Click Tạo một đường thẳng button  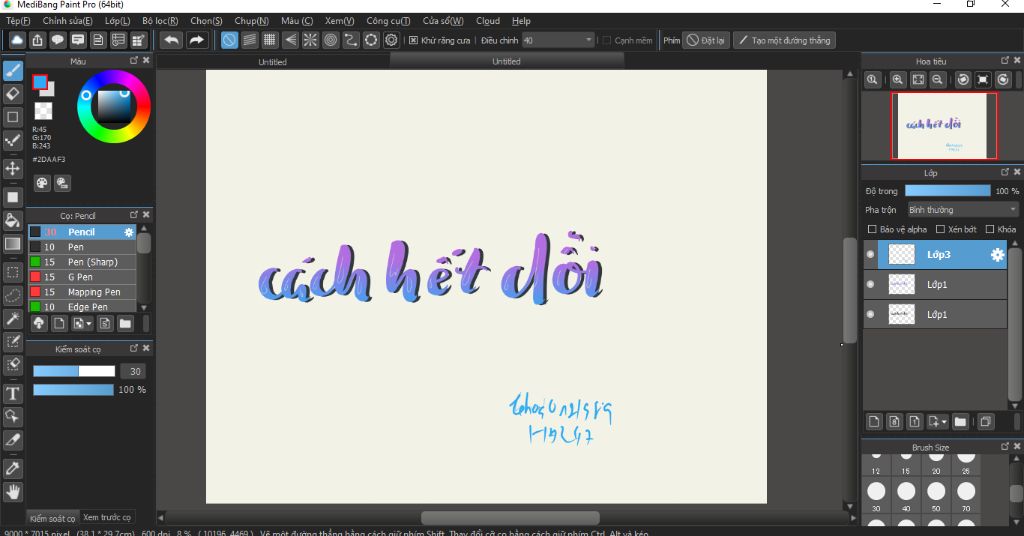[784, 40]
